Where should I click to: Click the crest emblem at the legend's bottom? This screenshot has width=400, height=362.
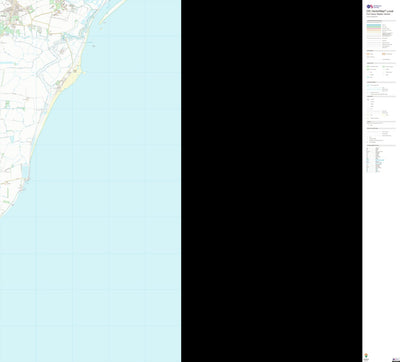366,356
